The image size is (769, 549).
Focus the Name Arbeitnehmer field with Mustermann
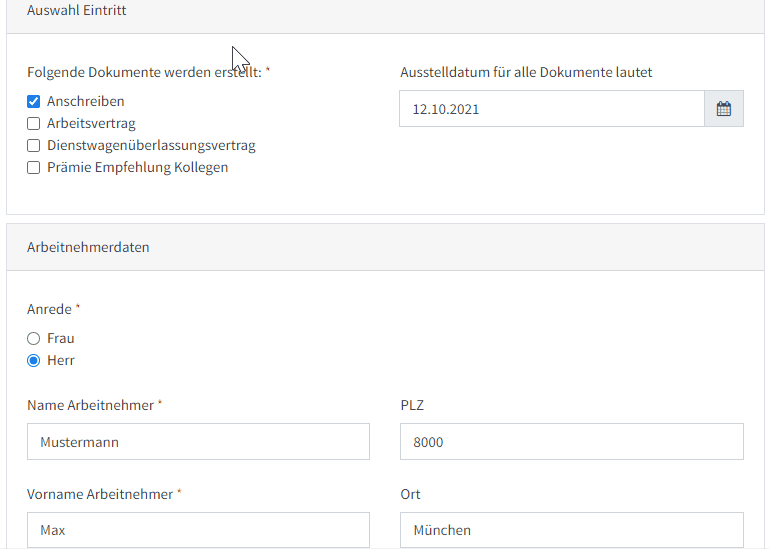click(198, 441)
